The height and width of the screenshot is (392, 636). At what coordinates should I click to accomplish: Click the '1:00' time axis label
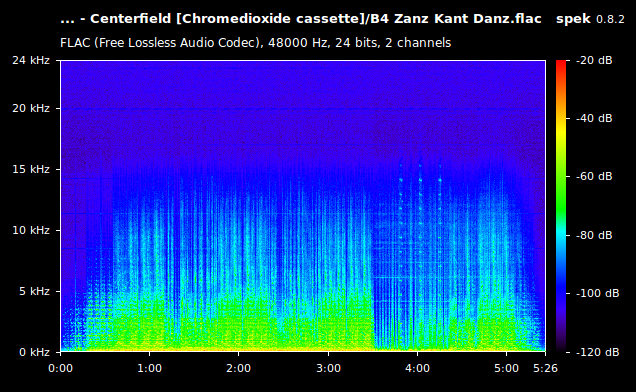pos(150,368)
